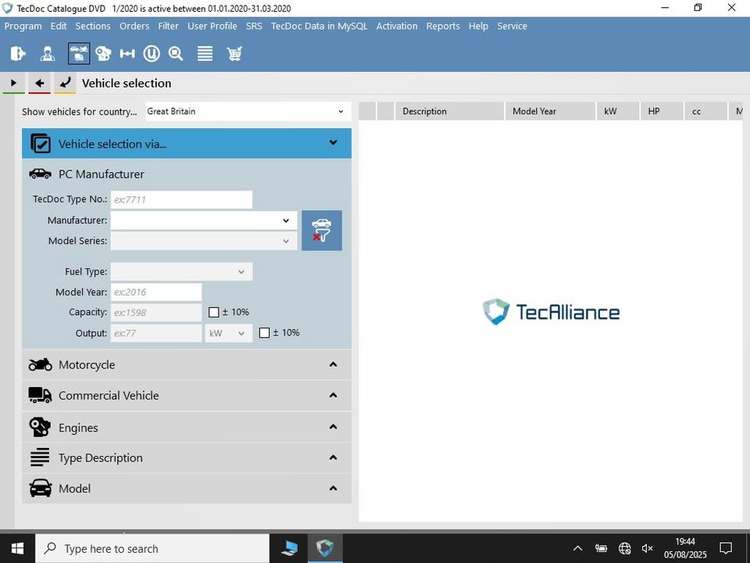Open the kW output unit dropdown

tap(228, 333)
